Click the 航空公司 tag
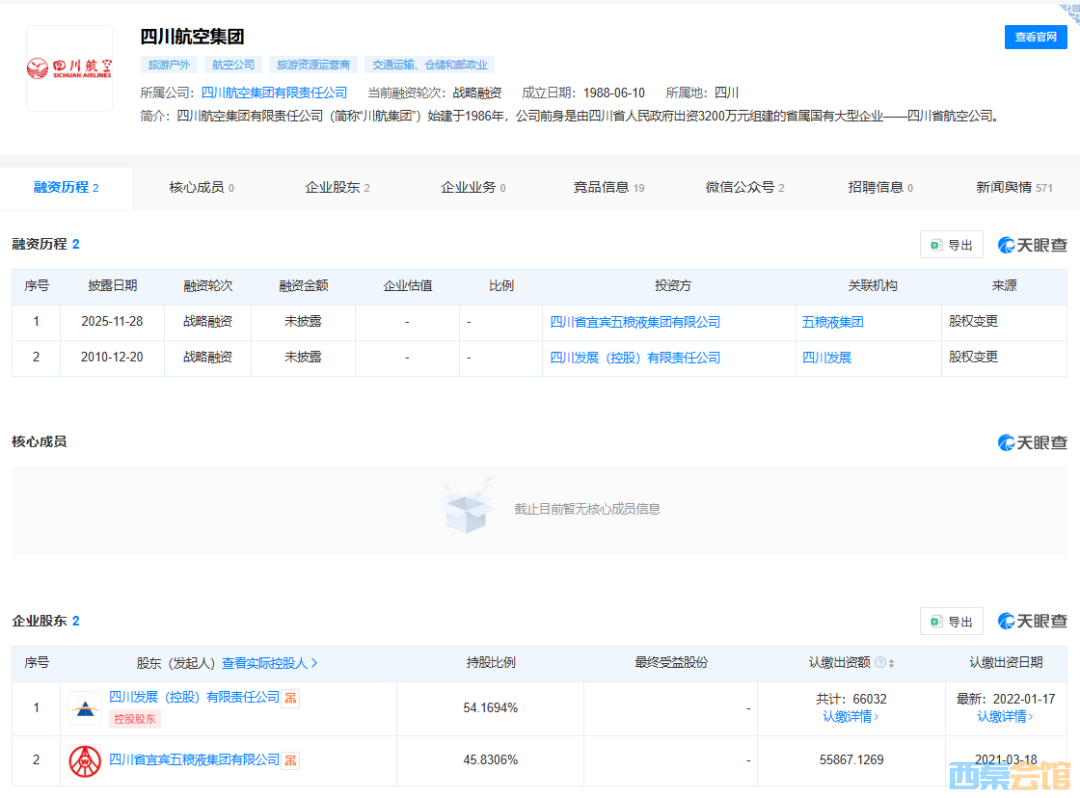 point(233,65)
